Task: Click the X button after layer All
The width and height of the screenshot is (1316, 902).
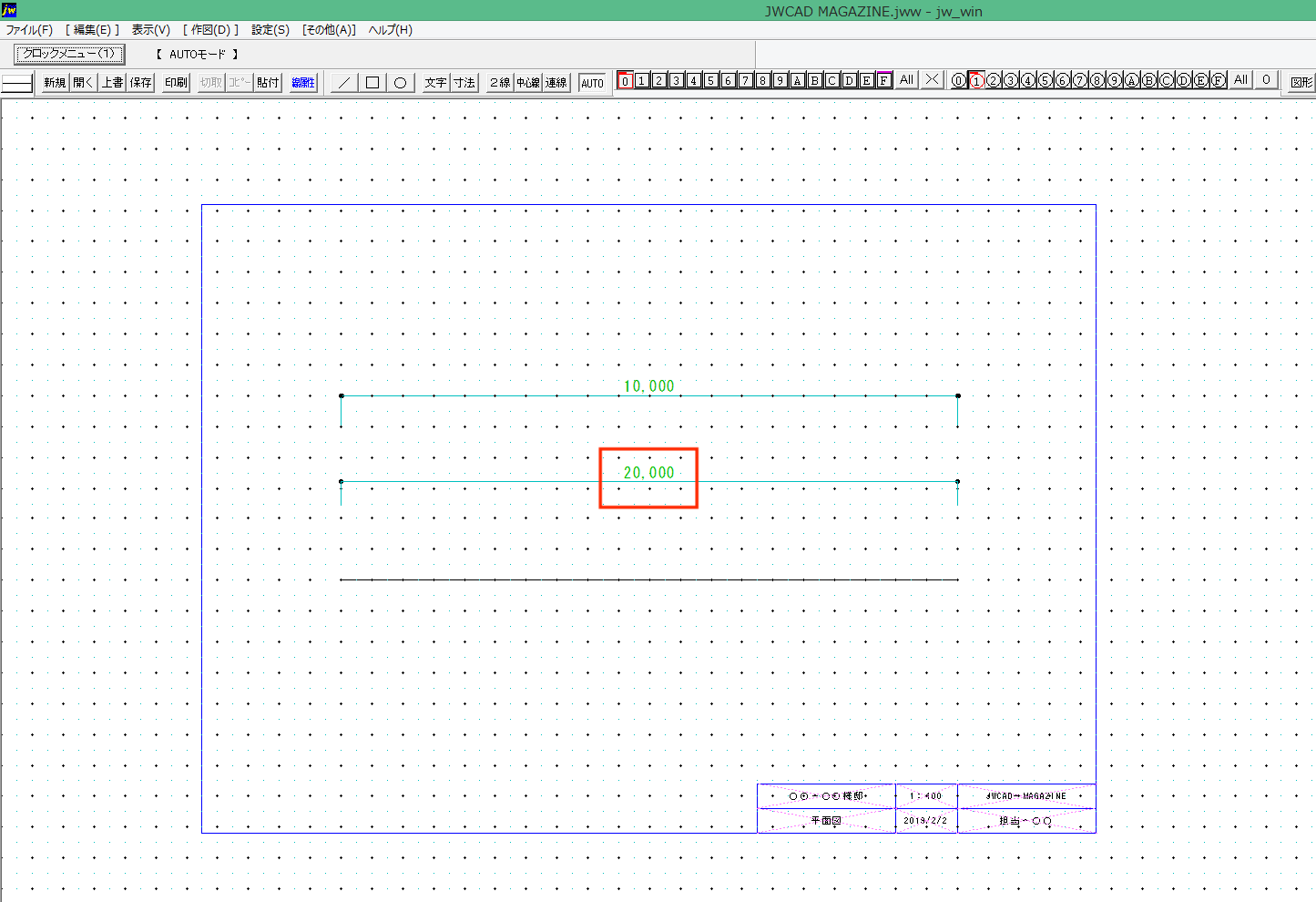Action: (931, 80)
